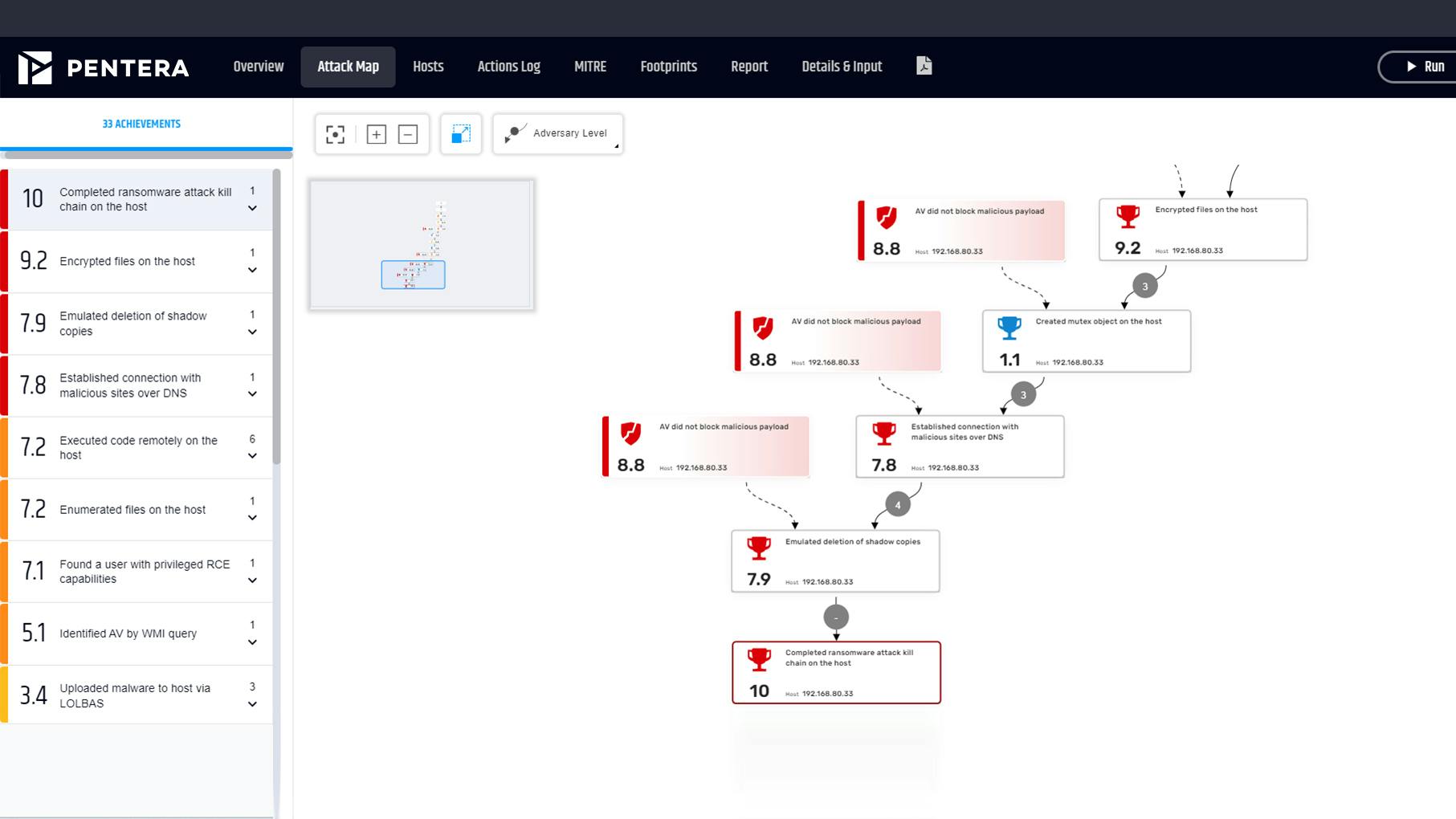Zoom out with the minus icon
Screen dimensions: 1456x819
click(x=408, y=134)
